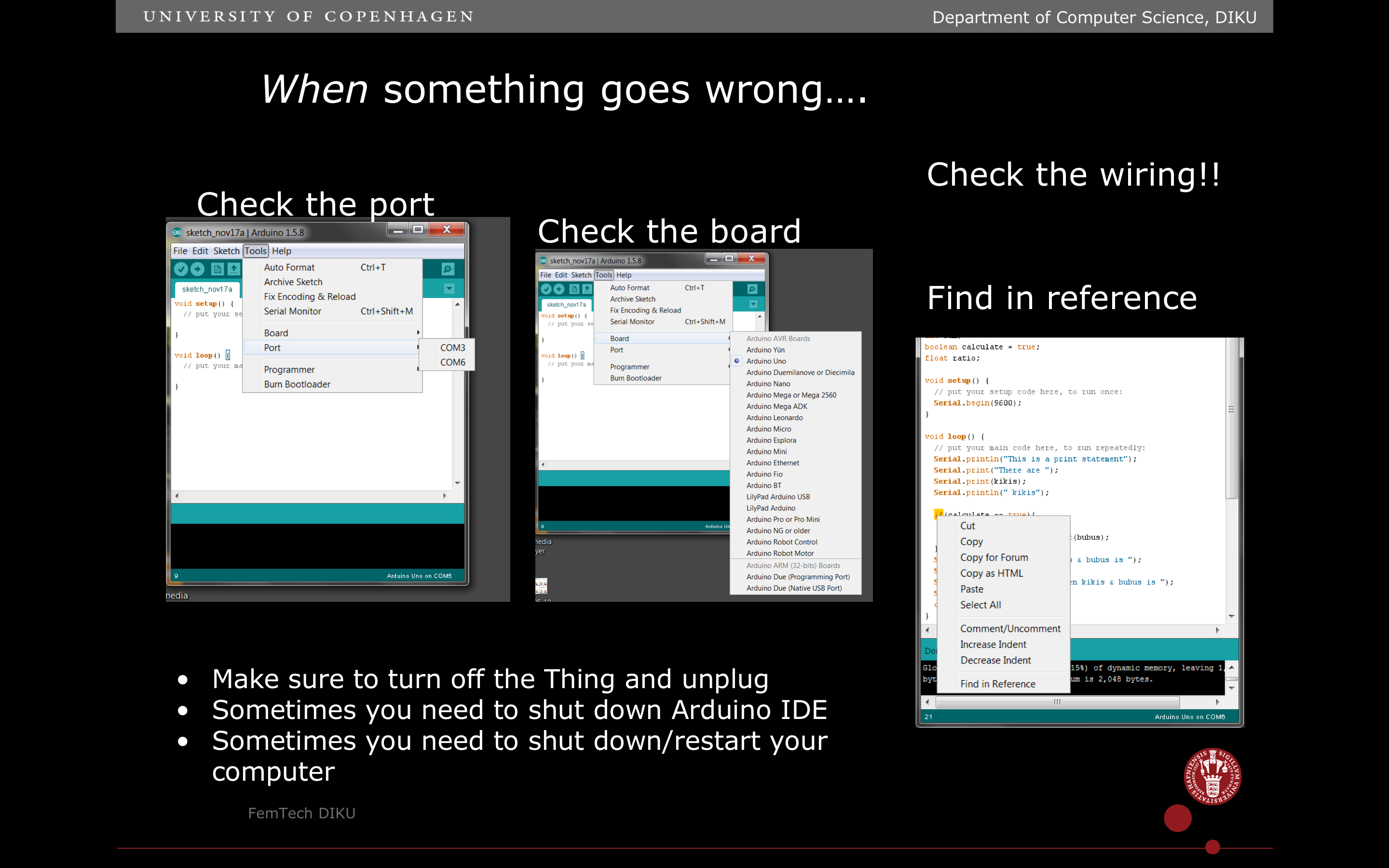Expand Board submenu in left window Tools menu

(x=333, y=333)
